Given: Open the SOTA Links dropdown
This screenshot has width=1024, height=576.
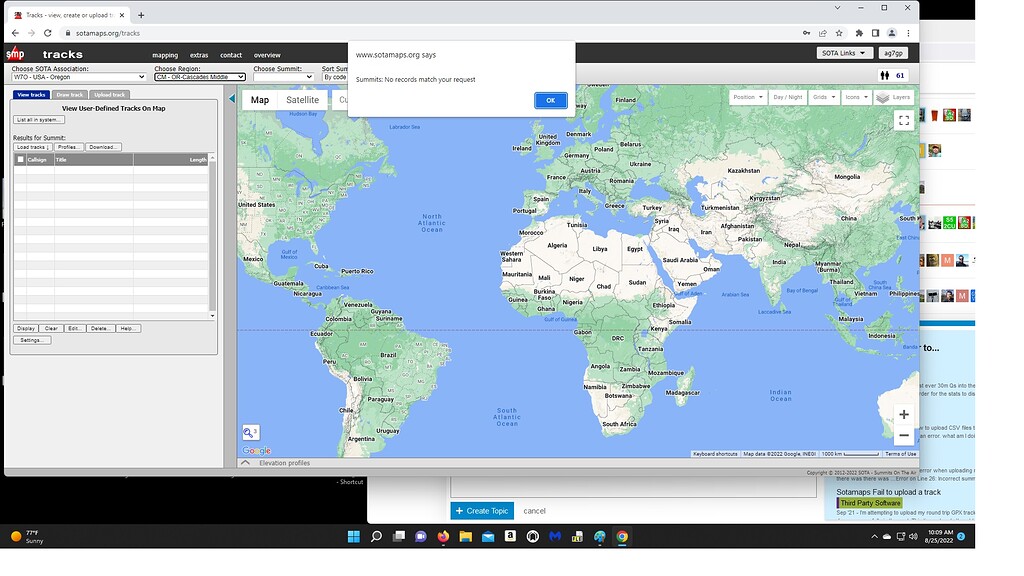Looking at the screenshot, I should (x=843, y=52).
